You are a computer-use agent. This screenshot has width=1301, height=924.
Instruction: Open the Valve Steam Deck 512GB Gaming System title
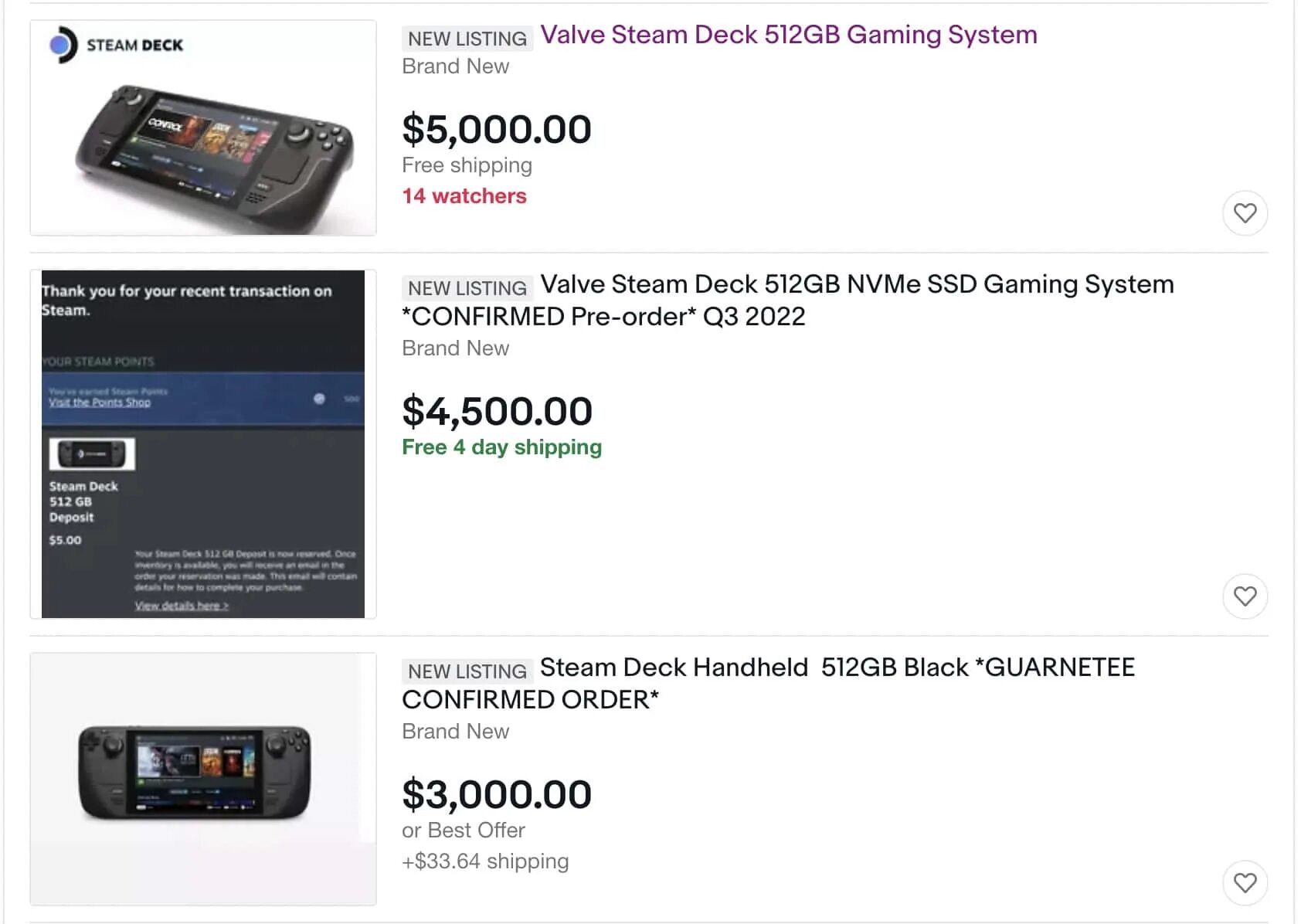788,35
